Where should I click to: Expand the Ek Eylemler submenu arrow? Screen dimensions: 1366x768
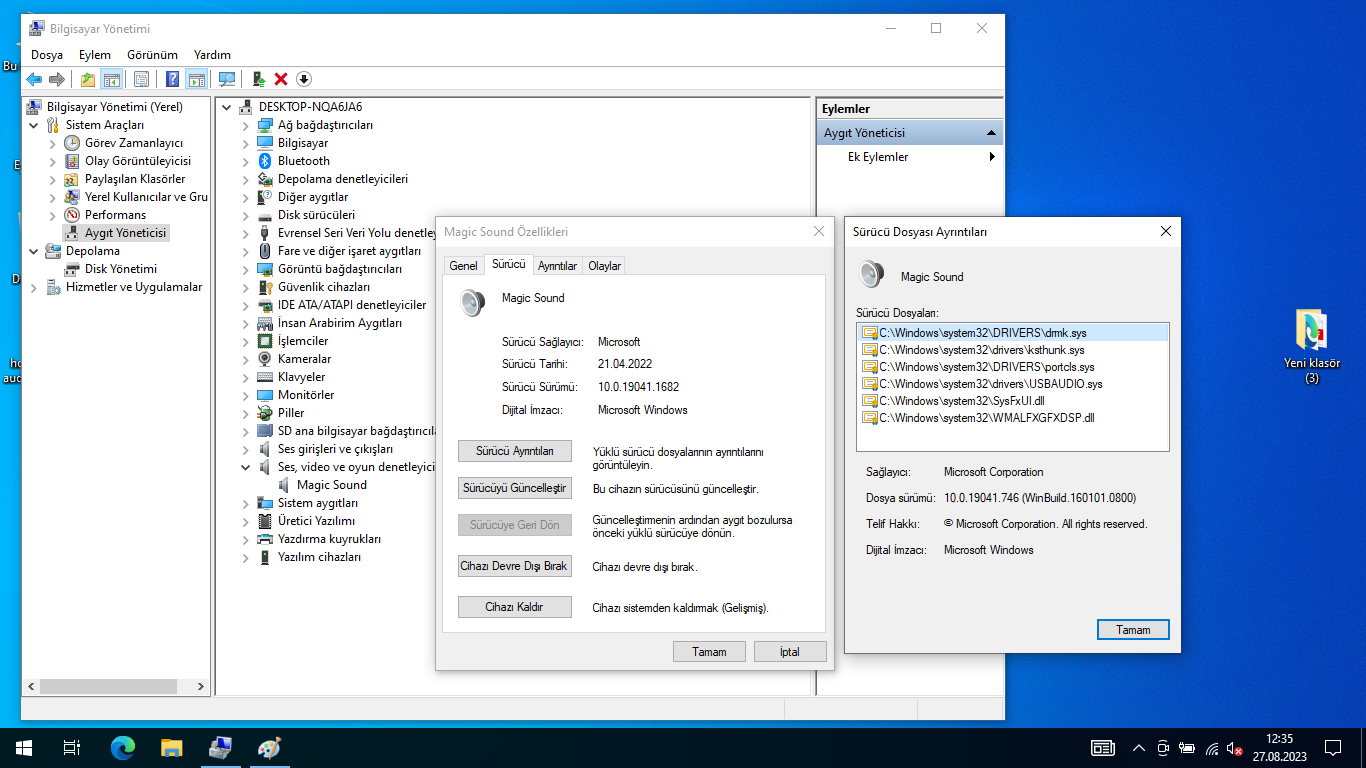click(992, 157)
